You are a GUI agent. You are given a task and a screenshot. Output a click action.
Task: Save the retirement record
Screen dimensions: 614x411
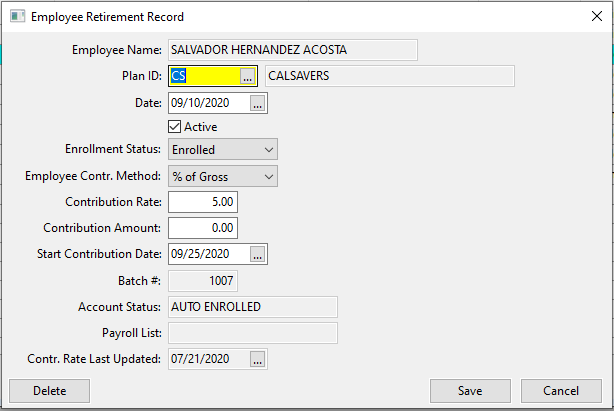point(470,391)
